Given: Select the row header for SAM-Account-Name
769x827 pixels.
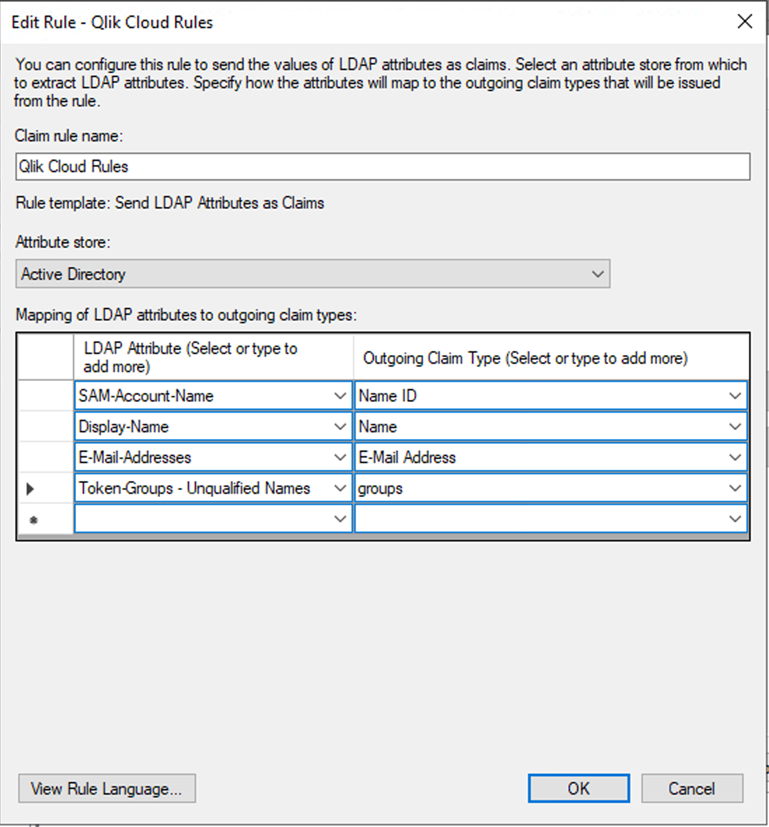Looking at the screenshot, I should coord(45,396).
